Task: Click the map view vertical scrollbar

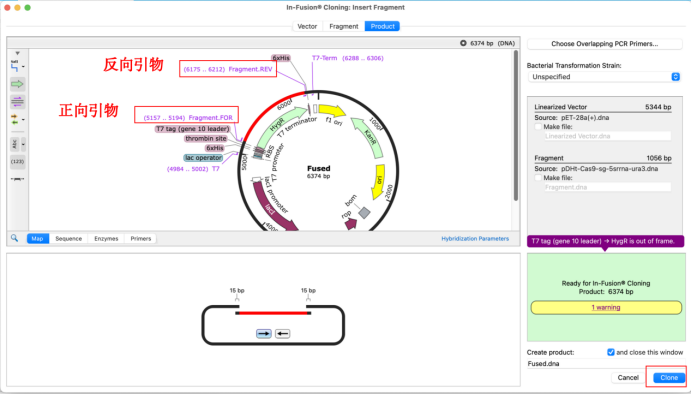Action: [x=515, y=126]
